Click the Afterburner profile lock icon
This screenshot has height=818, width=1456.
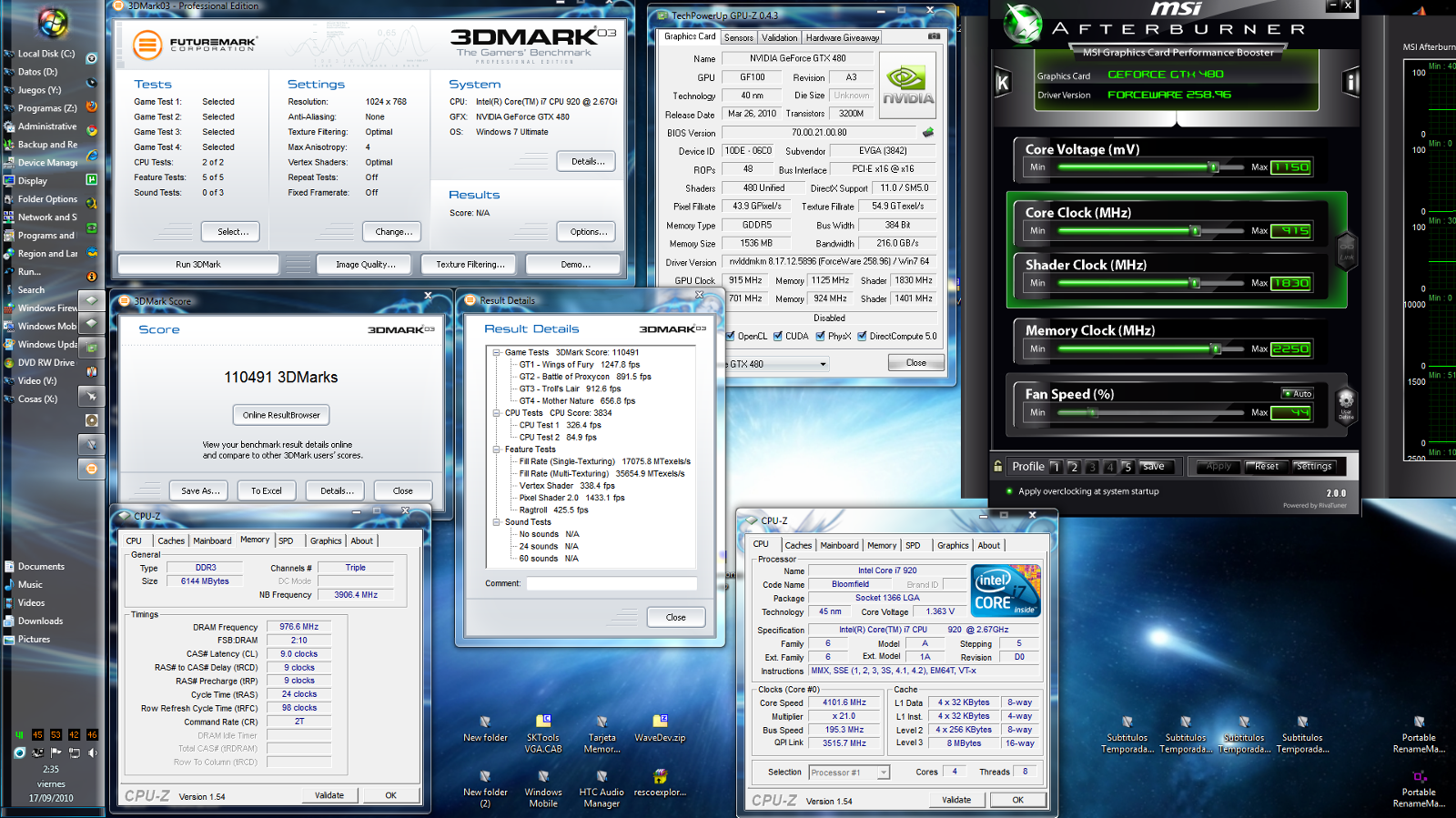[x=998, y=466]
